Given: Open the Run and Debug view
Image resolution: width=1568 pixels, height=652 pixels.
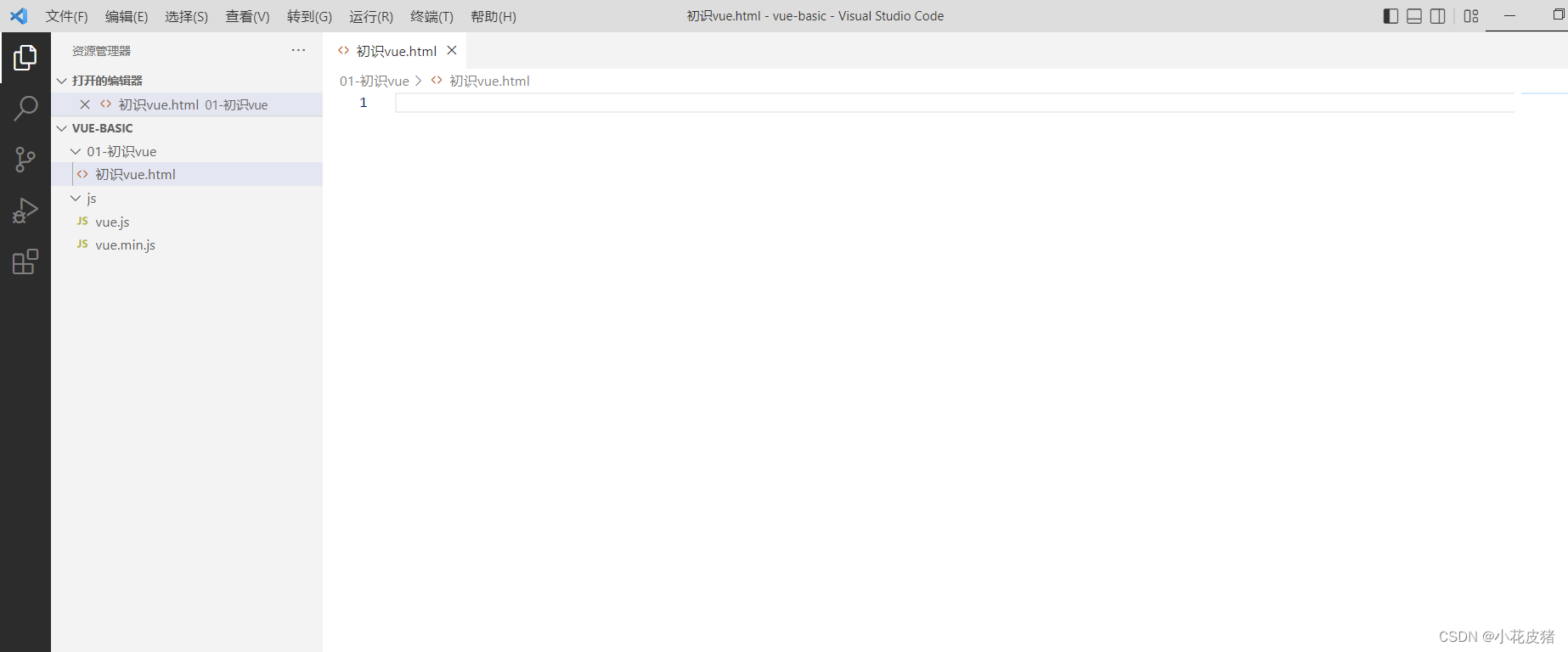Looking at the screenshot, I should 25,211.
